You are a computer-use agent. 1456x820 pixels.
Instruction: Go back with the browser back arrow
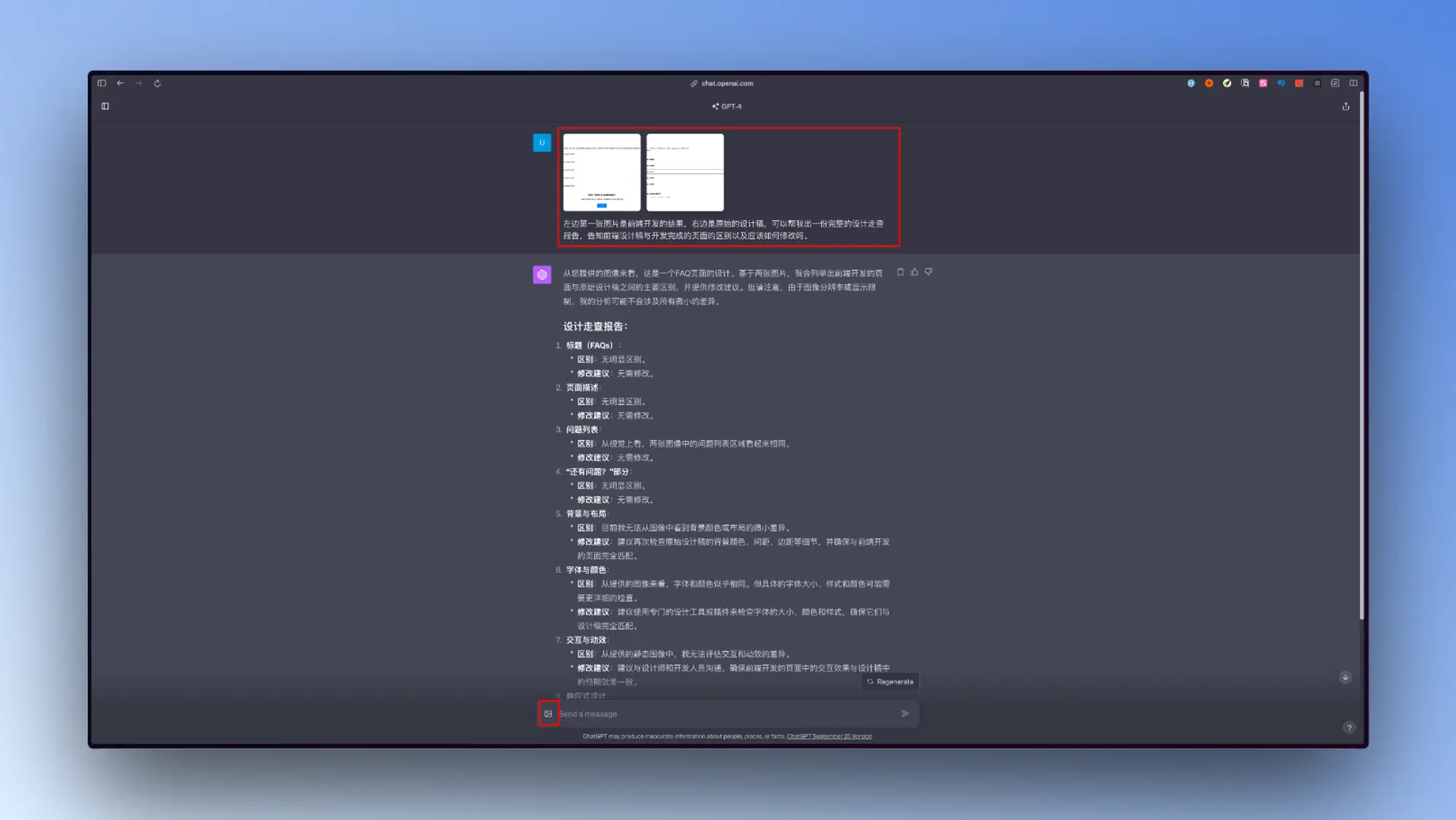click(x=120, y=83)
